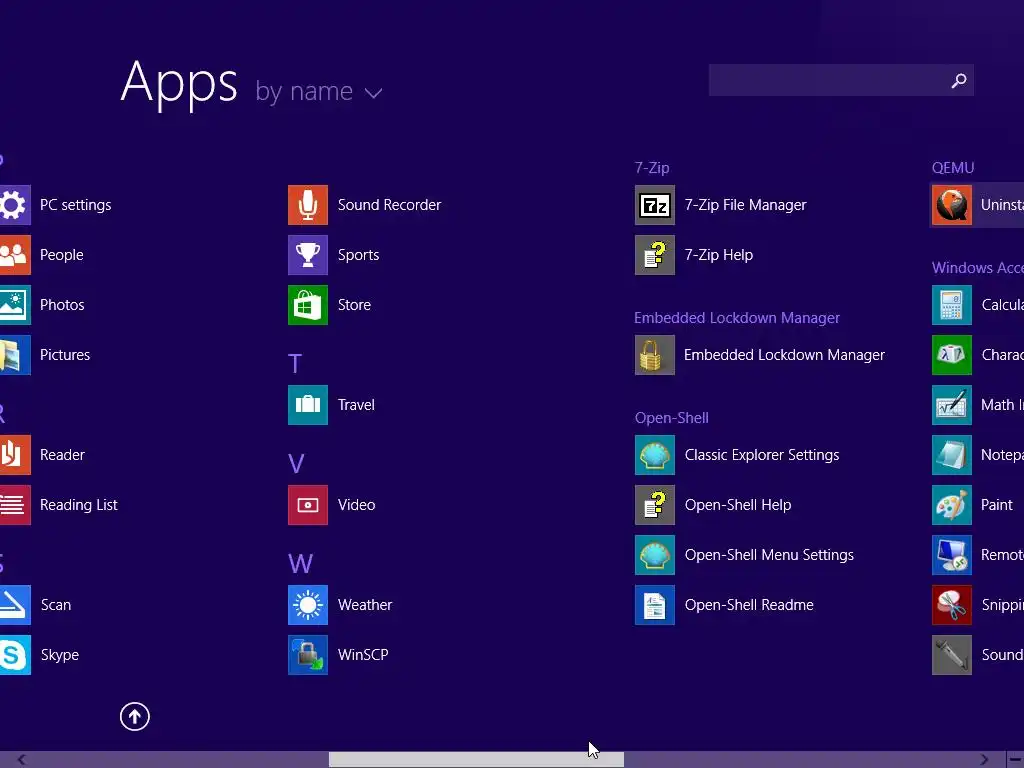Screen dimensions: 1024x768
Task: Click the 'Reading List' label
Action: pyautogui.click(x=78, y=505)
